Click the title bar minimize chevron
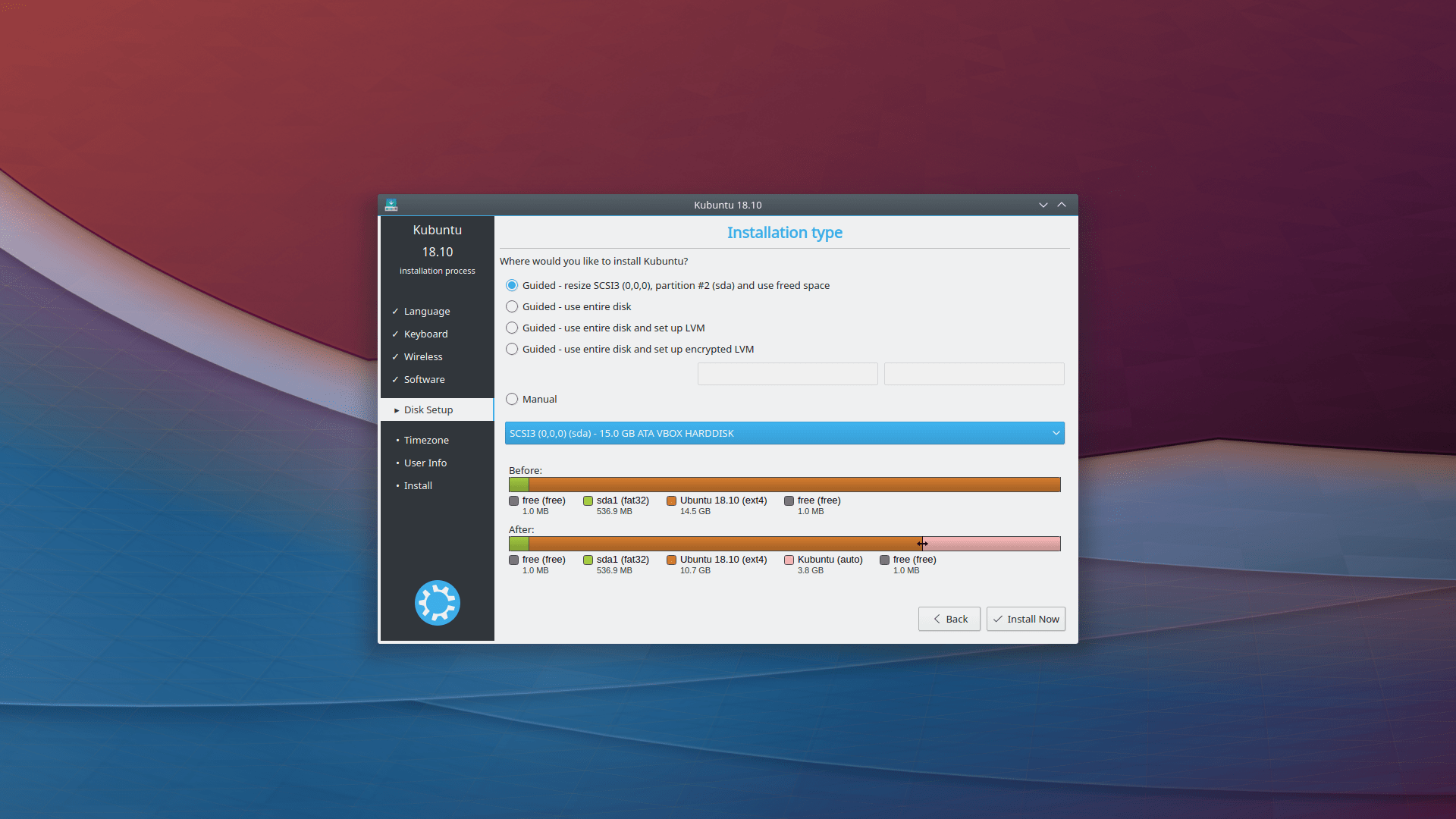Viewport: 1456px width, 819px height. click(1043, 205)
